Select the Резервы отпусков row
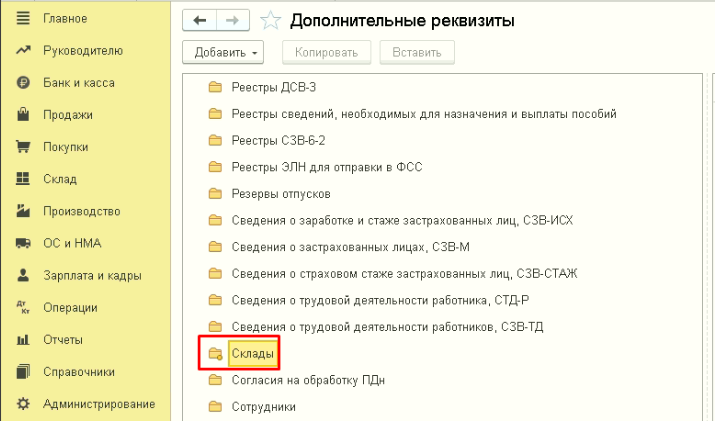Image resolution: width=715 pixels, height=421 pixels. pos(281,194)
